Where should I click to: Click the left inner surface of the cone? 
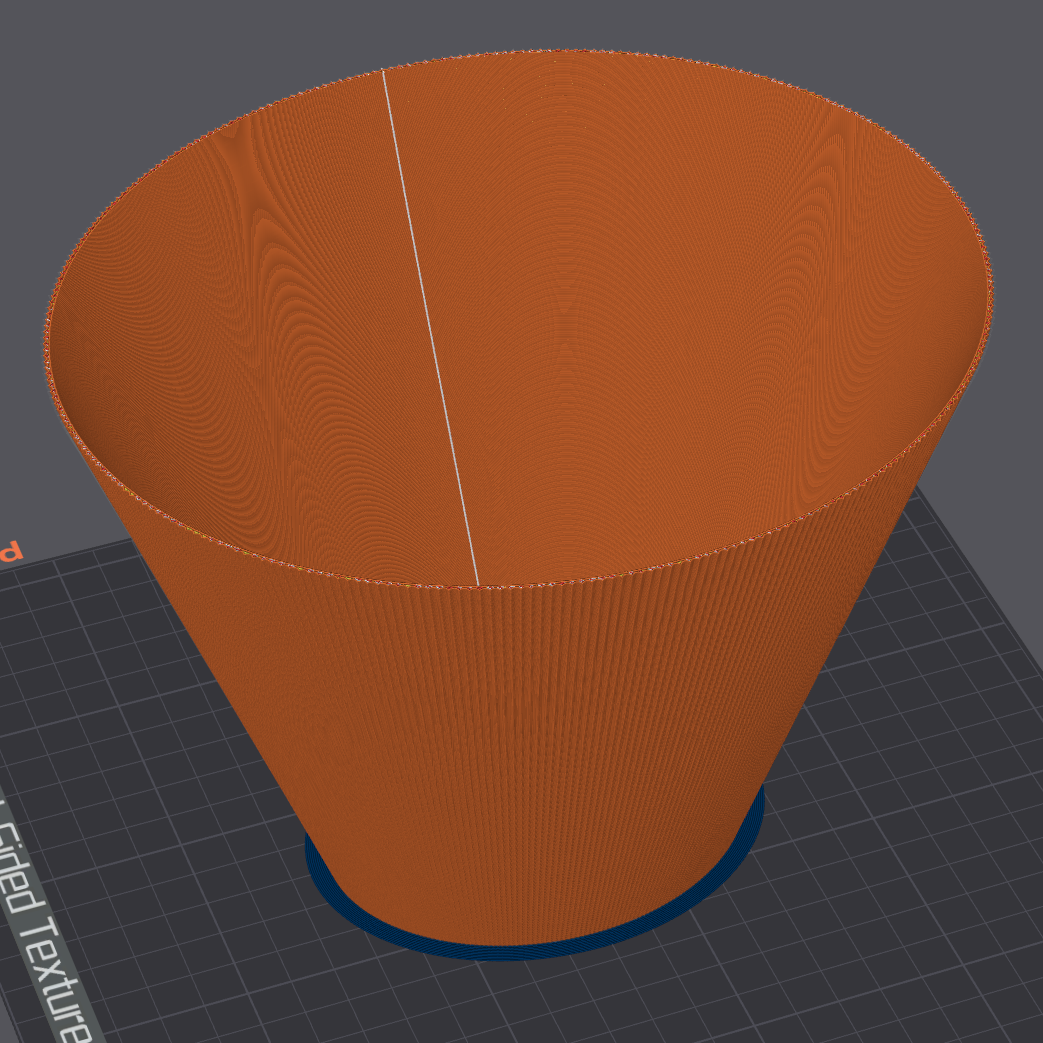(200, 350)
